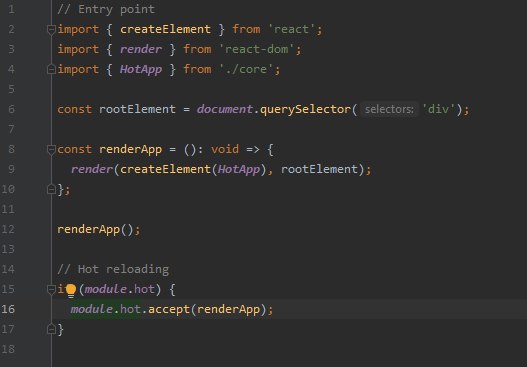
Task: Click line number 16 in the gutter
Action: [8, 309]
